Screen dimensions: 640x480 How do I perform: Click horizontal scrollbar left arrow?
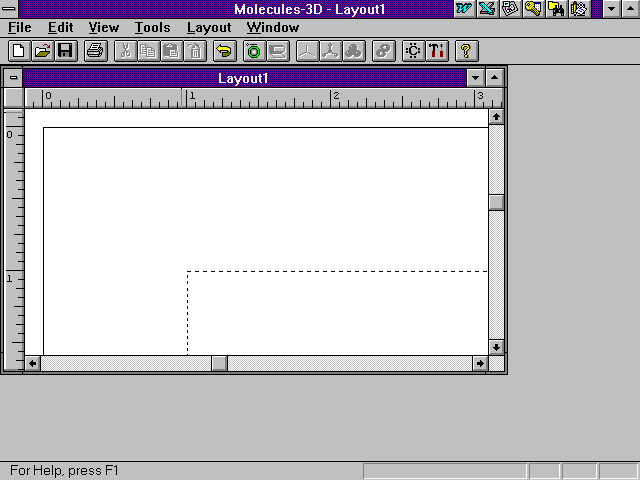(x=33, y=363)
